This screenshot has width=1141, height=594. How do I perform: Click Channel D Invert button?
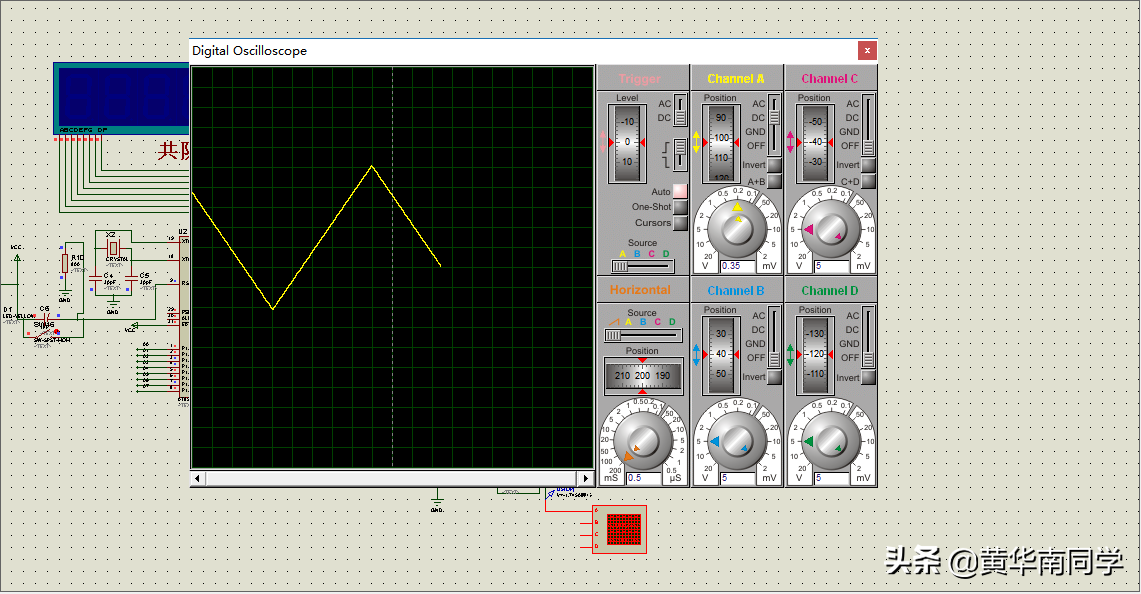[868, 377]
